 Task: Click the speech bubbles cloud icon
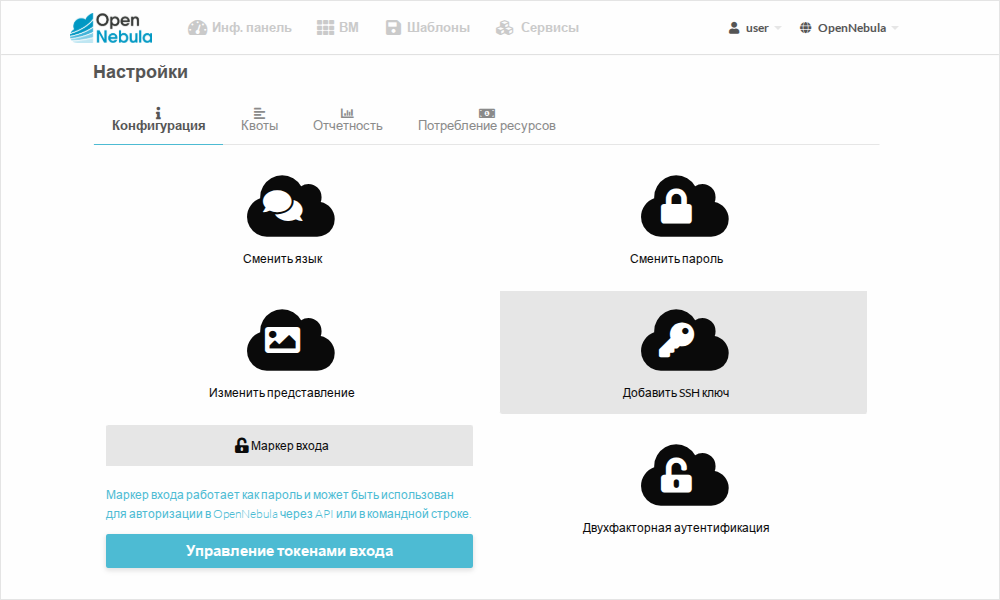290,207
